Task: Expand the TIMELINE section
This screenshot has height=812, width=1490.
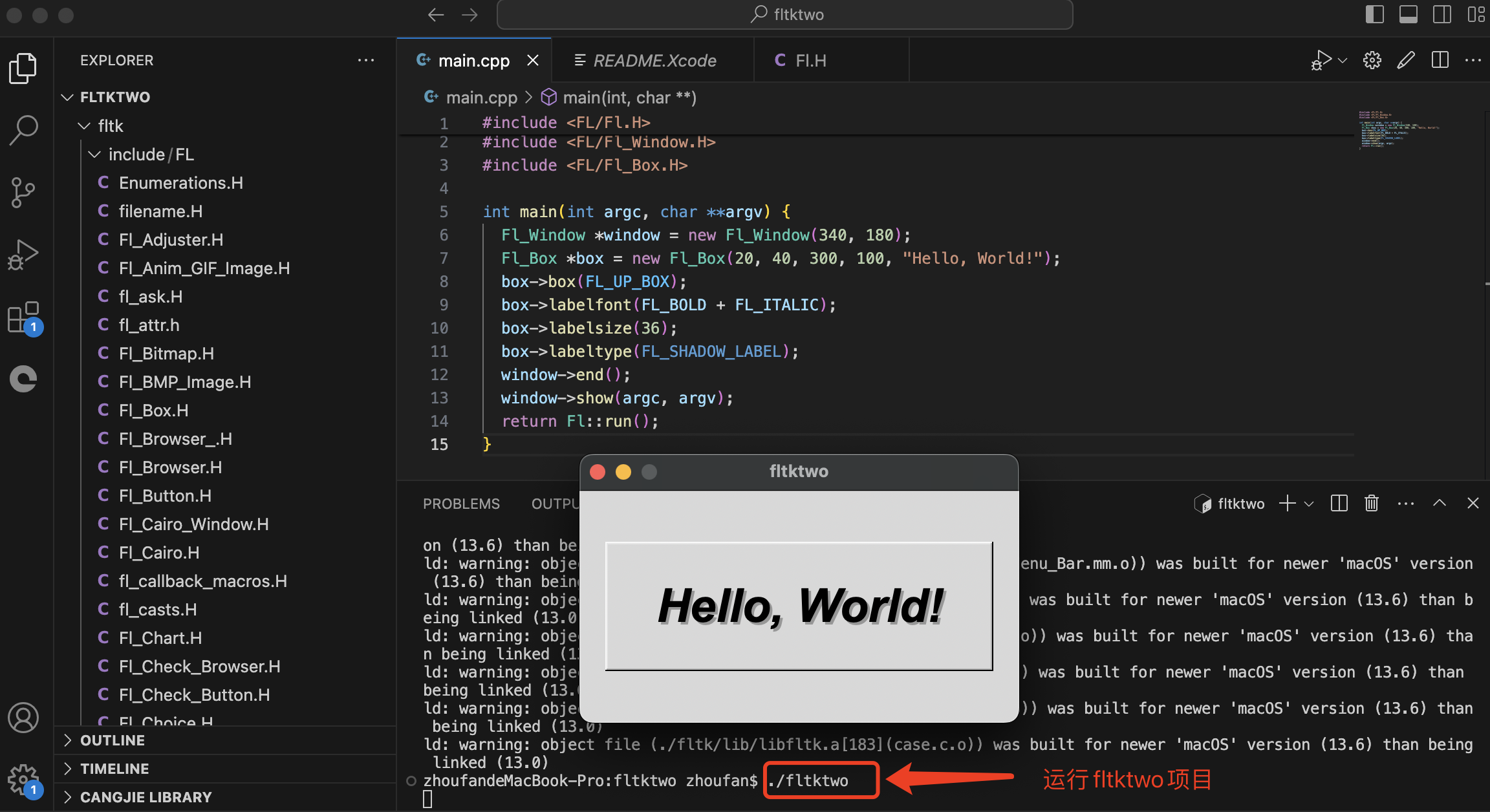Action: (x=225, y=769)
